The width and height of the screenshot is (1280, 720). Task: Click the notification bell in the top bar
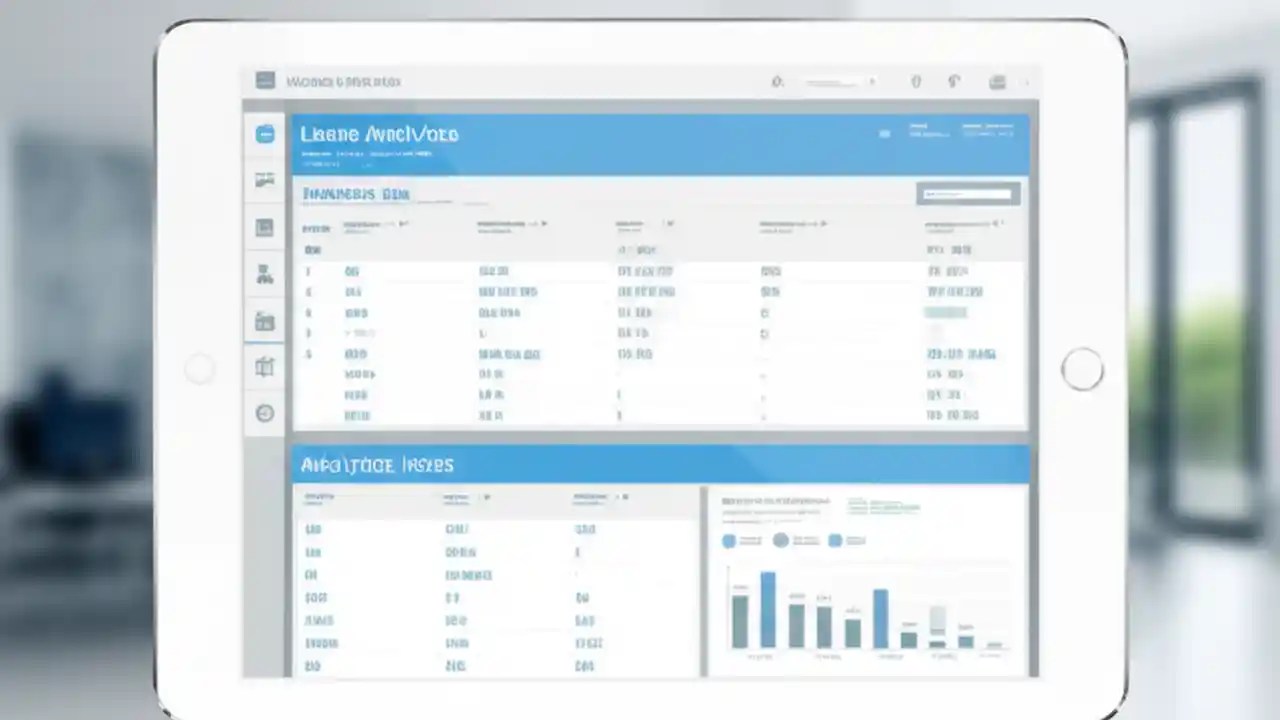coord(916,82)
